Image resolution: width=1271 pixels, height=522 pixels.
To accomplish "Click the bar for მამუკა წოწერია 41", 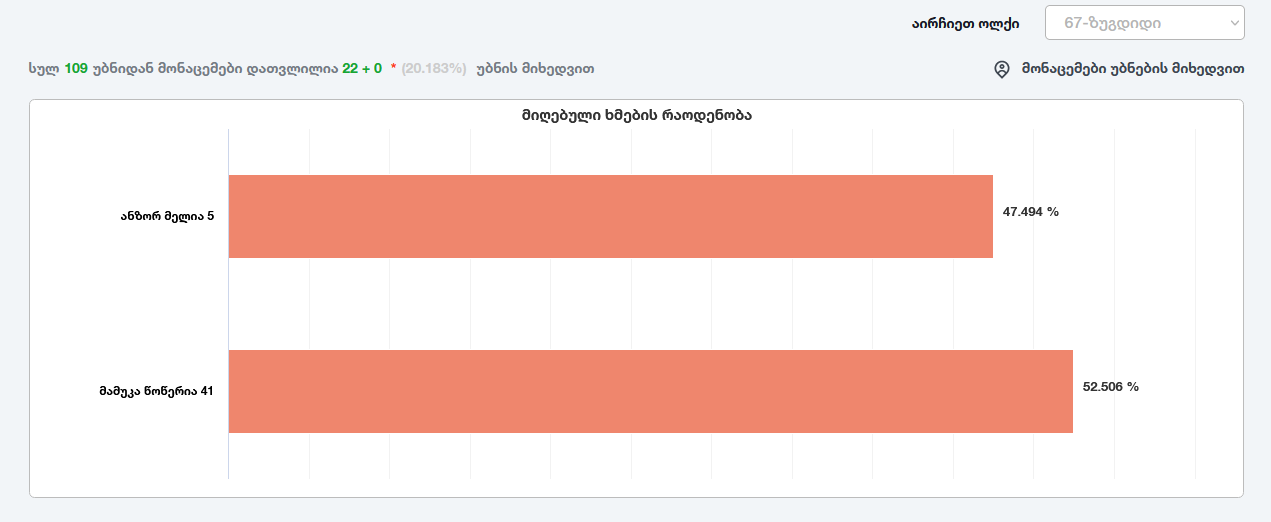I will coord(650,391).
